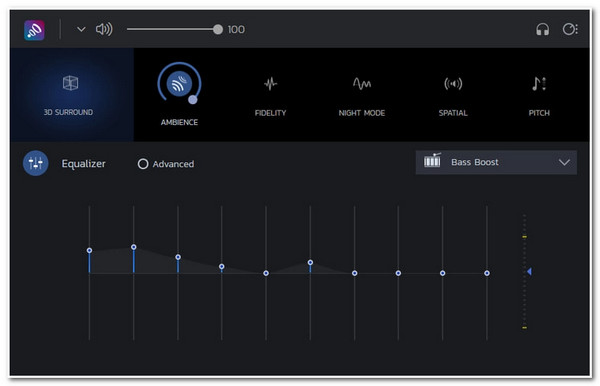Viewport: 600px width, 386px height.
Task: Enable the Night Mode waveform icon
Action: click(362, 83)
